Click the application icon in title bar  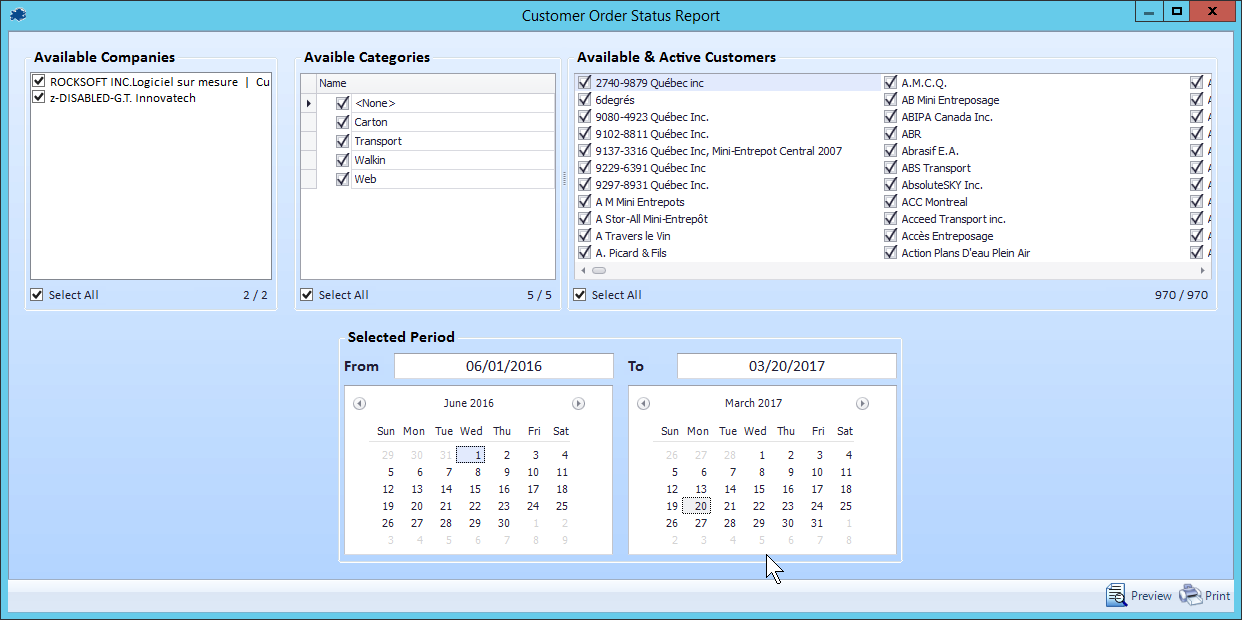click(19, 15)
